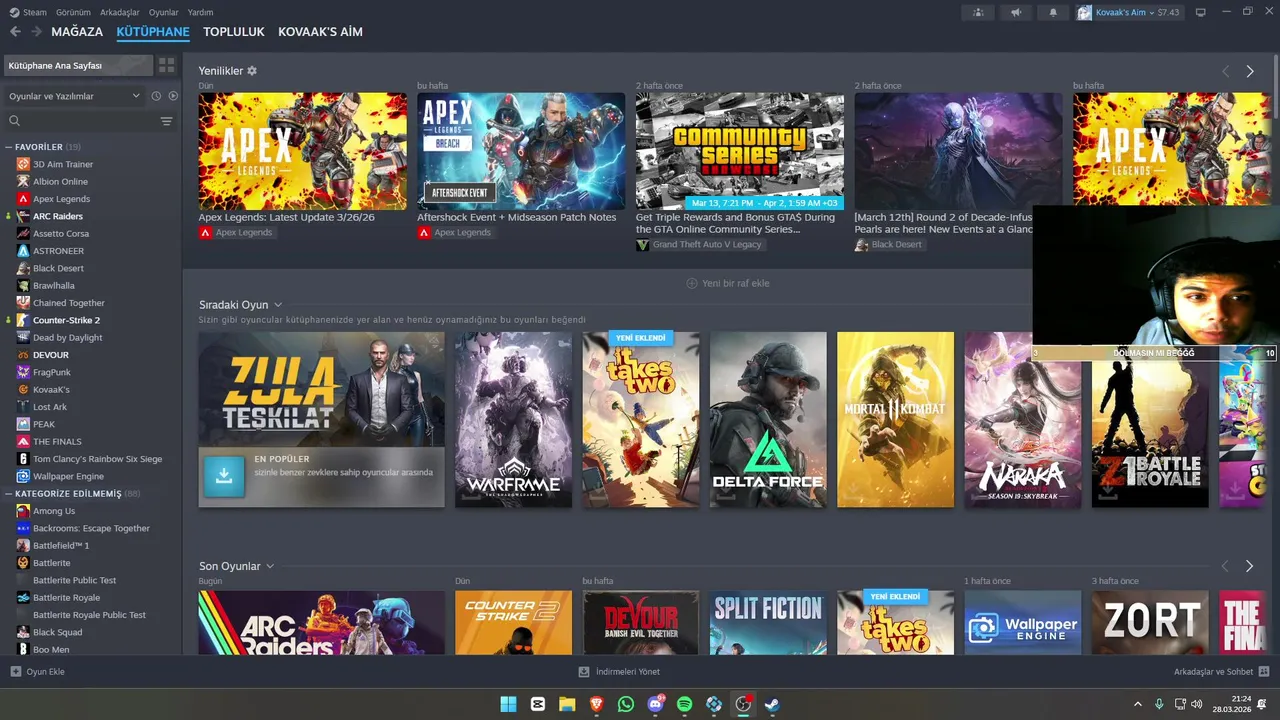
Task: Open the TOPLULUK tab
Action: coord(234,32)
